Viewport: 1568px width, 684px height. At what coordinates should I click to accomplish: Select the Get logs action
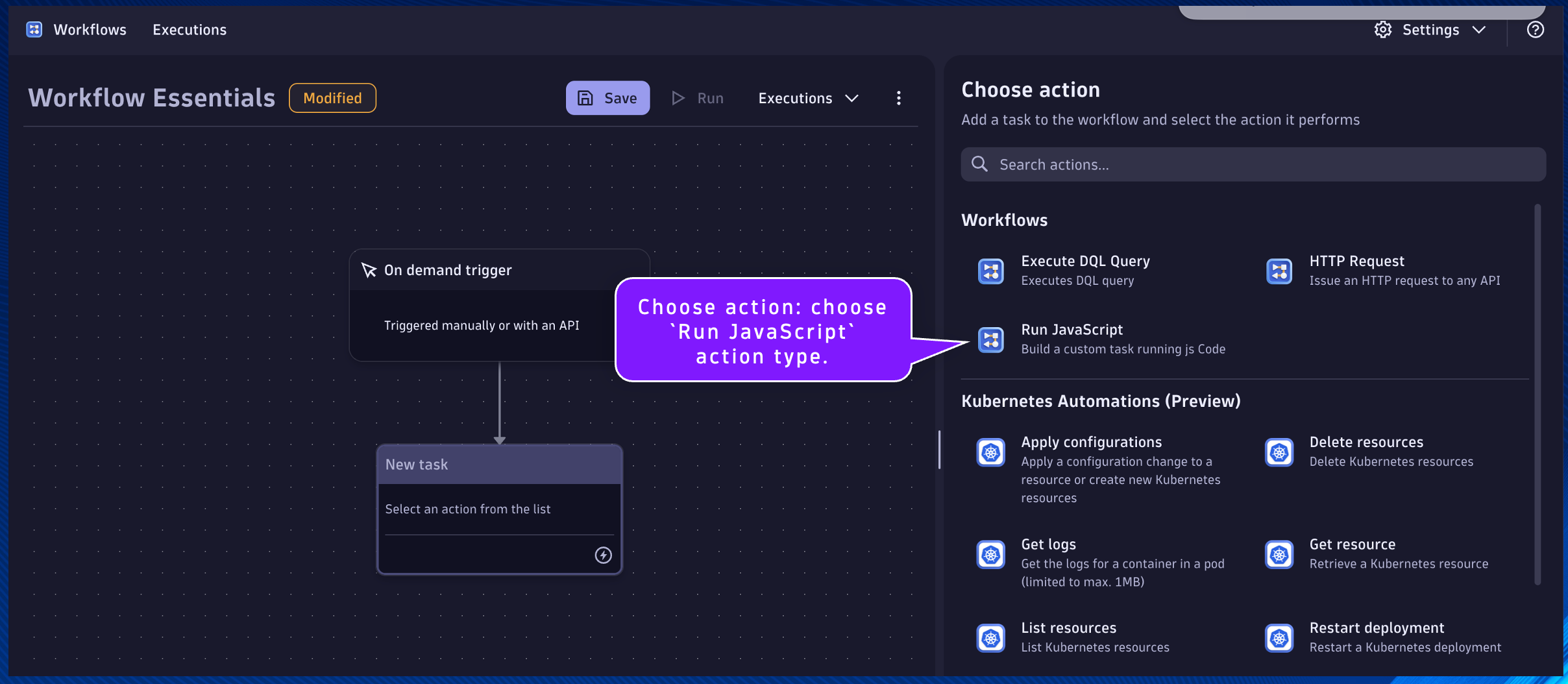pyautogui.click(x=1123, y=563)
